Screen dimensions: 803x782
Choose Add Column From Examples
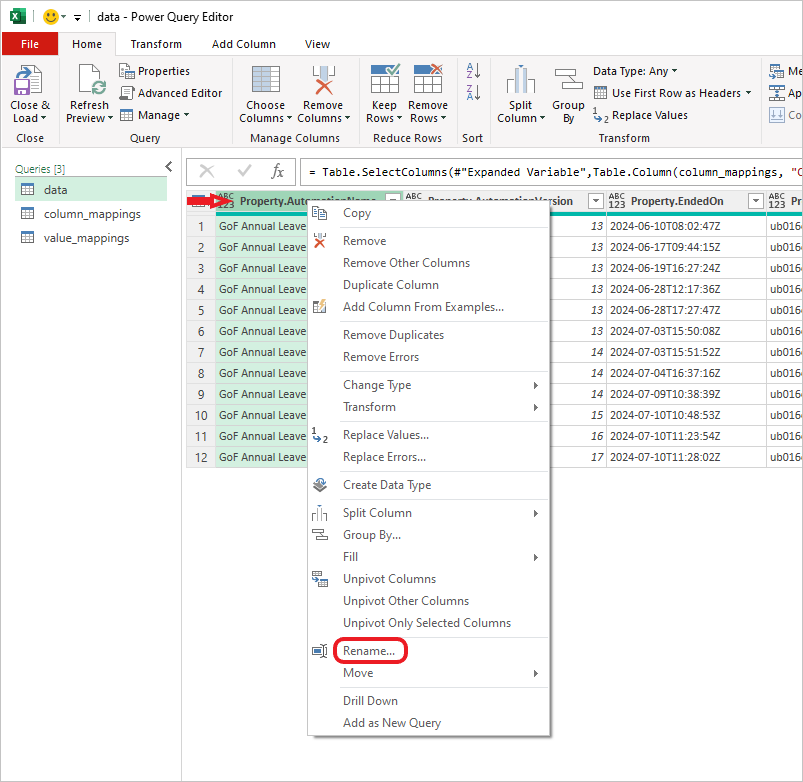[429, 307]
